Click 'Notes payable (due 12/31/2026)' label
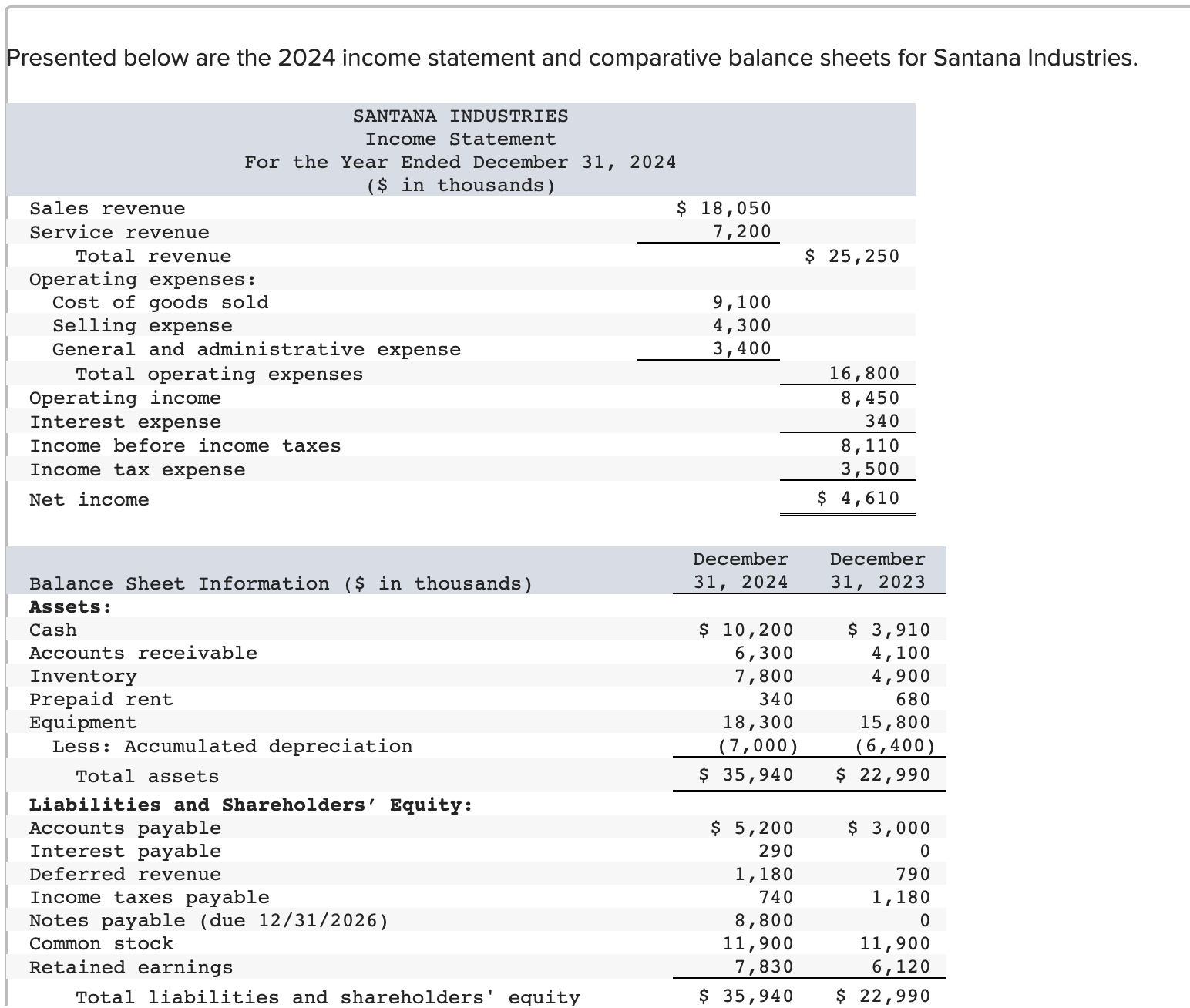The width and height of the screenshot is (1190, 1008). 209,921
